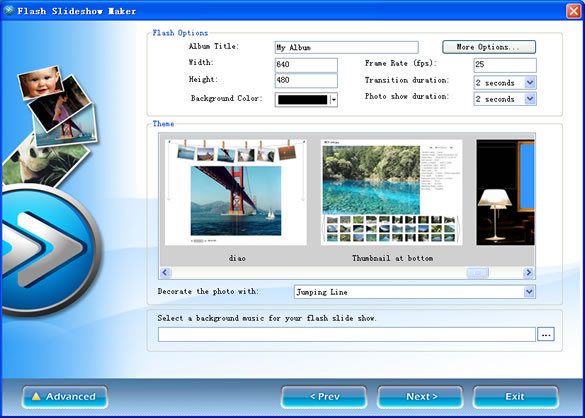The height and width of the screenshot is (418, 585).
Task: Click the theme scrollbar right arrow
Action: pyautogui.click(x=528, y=273)
